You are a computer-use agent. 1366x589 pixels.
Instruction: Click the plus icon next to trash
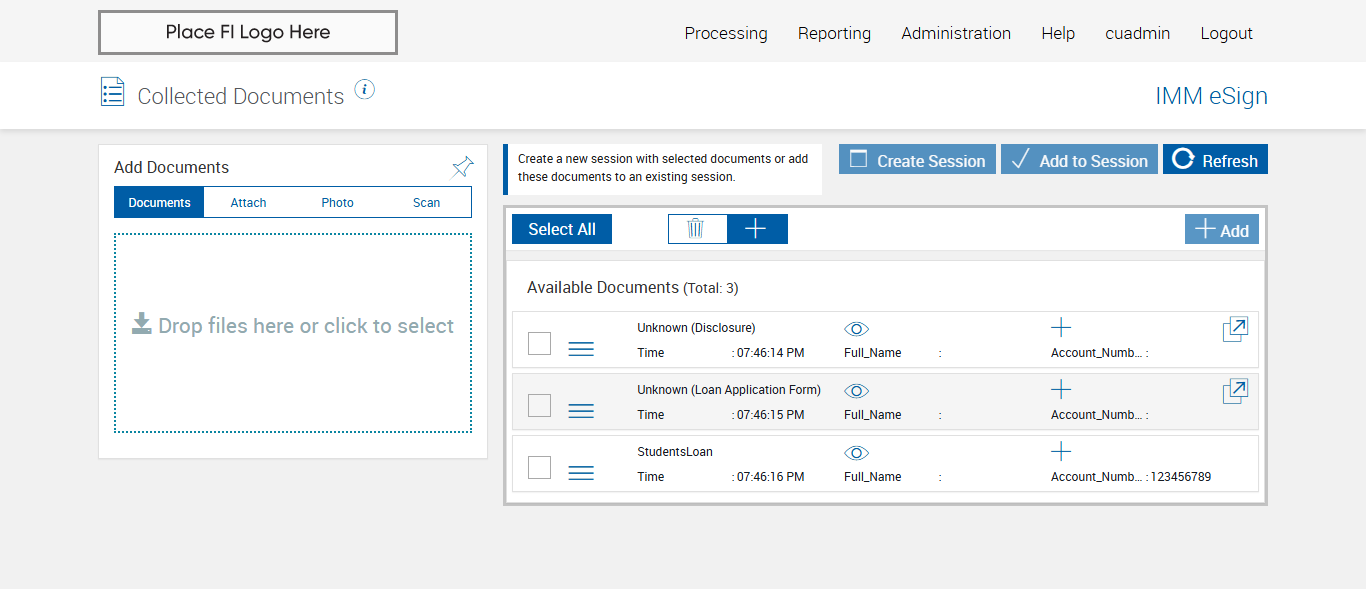756,229
